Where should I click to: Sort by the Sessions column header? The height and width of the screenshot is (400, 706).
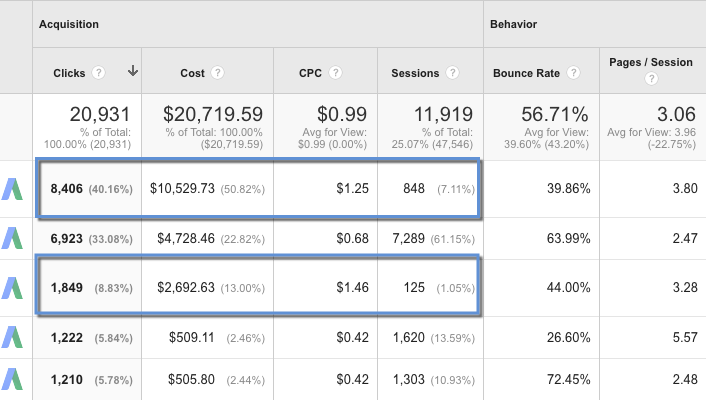coord(417,73)
